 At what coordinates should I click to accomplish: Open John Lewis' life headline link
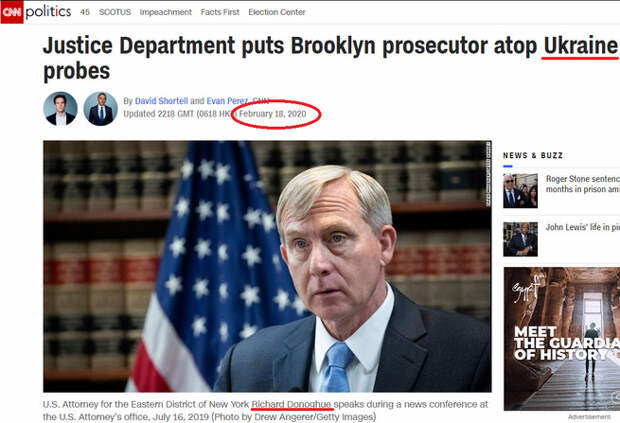(x=583, y=227)
